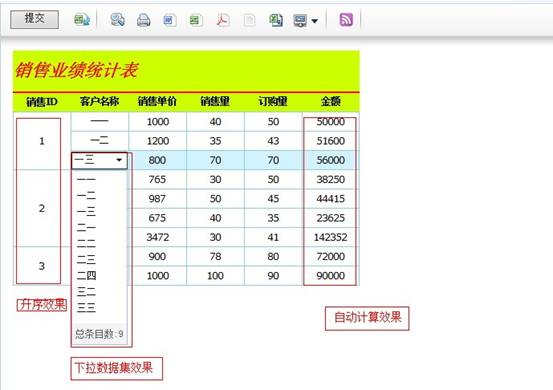Click sales volume cell 35
The width and height of the screenshot is (553, 390).
[215, 141]
